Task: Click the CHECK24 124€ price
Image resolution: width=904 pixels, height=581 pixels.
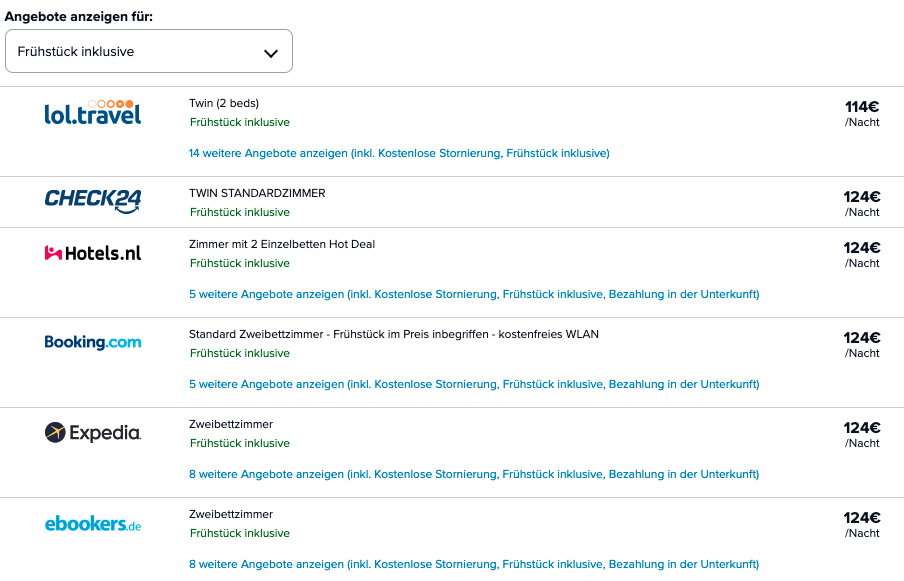Action: pos(861,197)
